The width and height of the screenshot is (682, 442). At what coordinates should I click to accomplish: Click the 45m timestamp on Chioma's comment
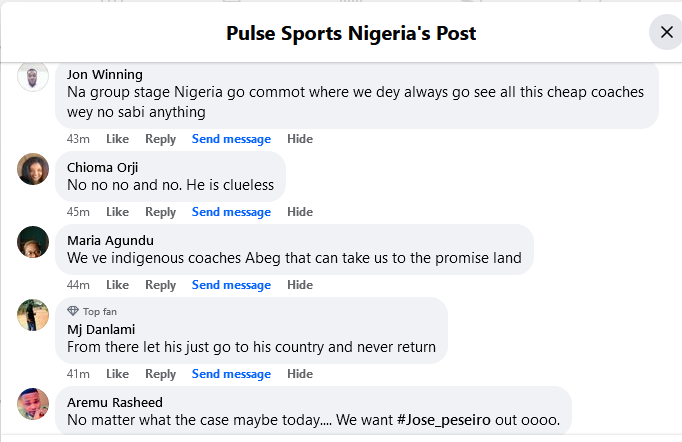[x=78, y=212]
